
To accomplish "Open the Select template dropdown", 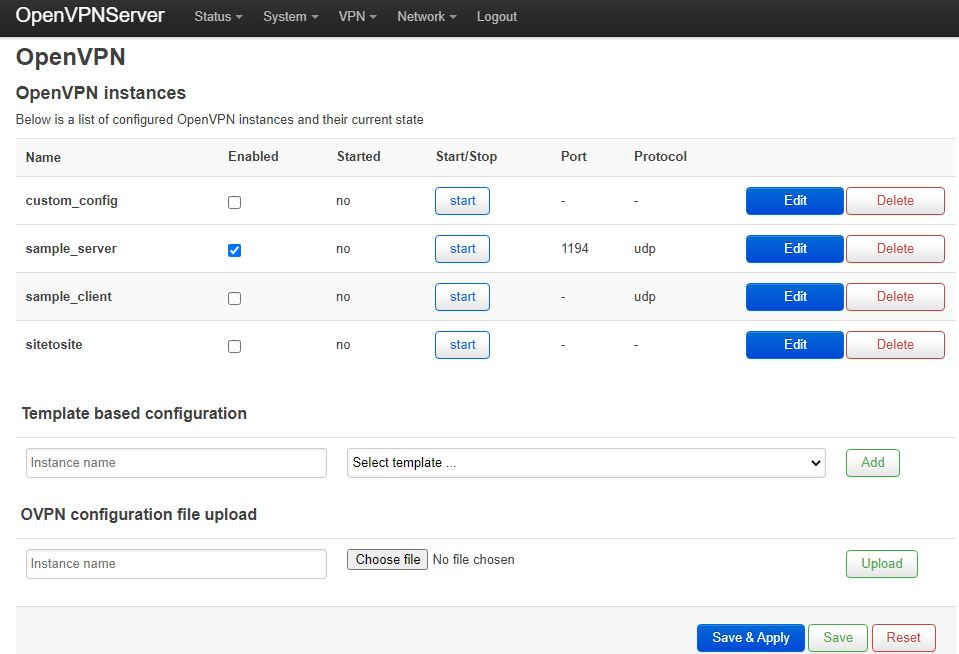I will tap(586, 463).
